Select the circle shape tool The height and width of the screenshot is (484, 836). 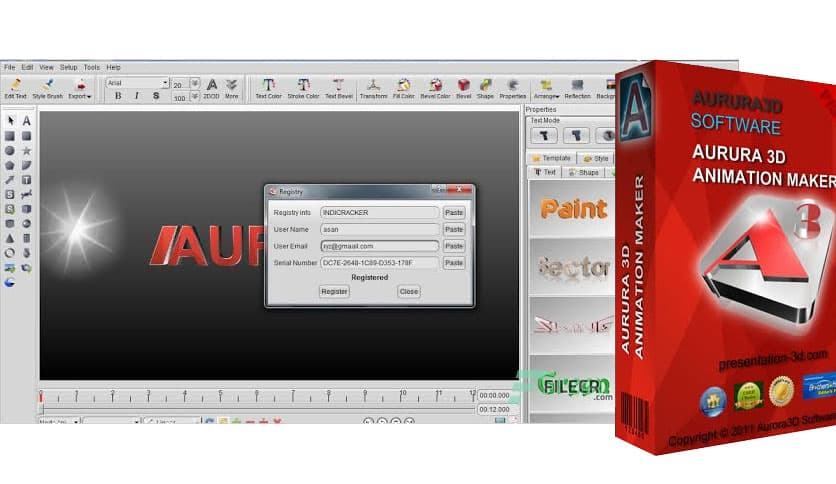coord(10,151)
